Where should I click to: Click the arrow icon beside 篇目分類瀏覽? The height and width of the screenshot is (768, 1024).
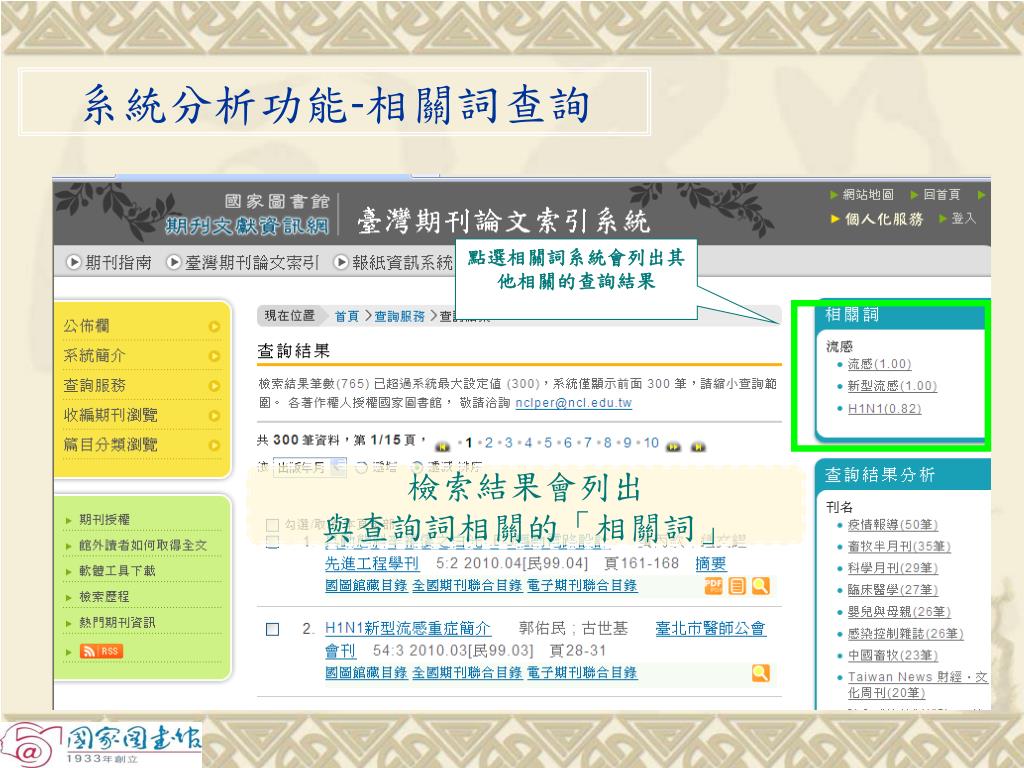(x=214, y=445)
